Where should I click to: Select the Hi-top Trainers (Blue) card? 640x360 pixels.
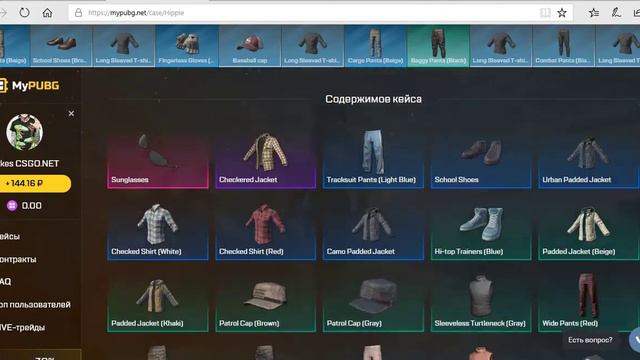481,231
